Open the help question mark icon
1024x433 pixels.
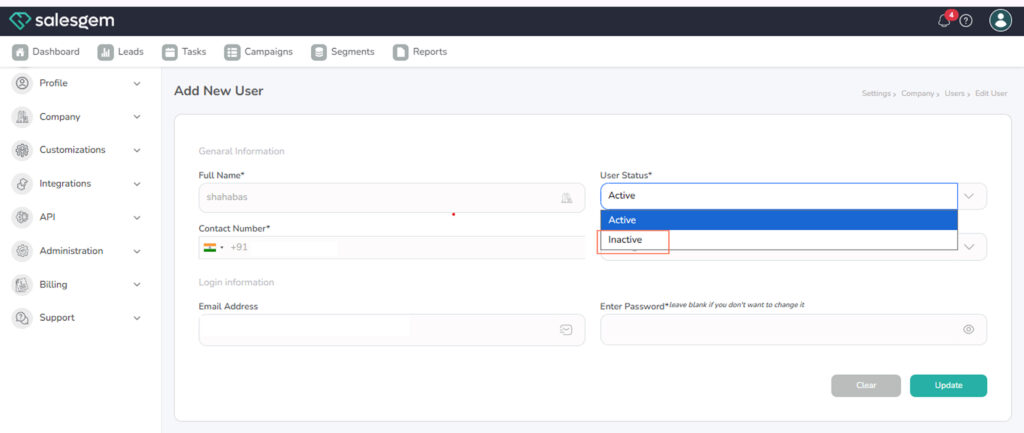966,21
